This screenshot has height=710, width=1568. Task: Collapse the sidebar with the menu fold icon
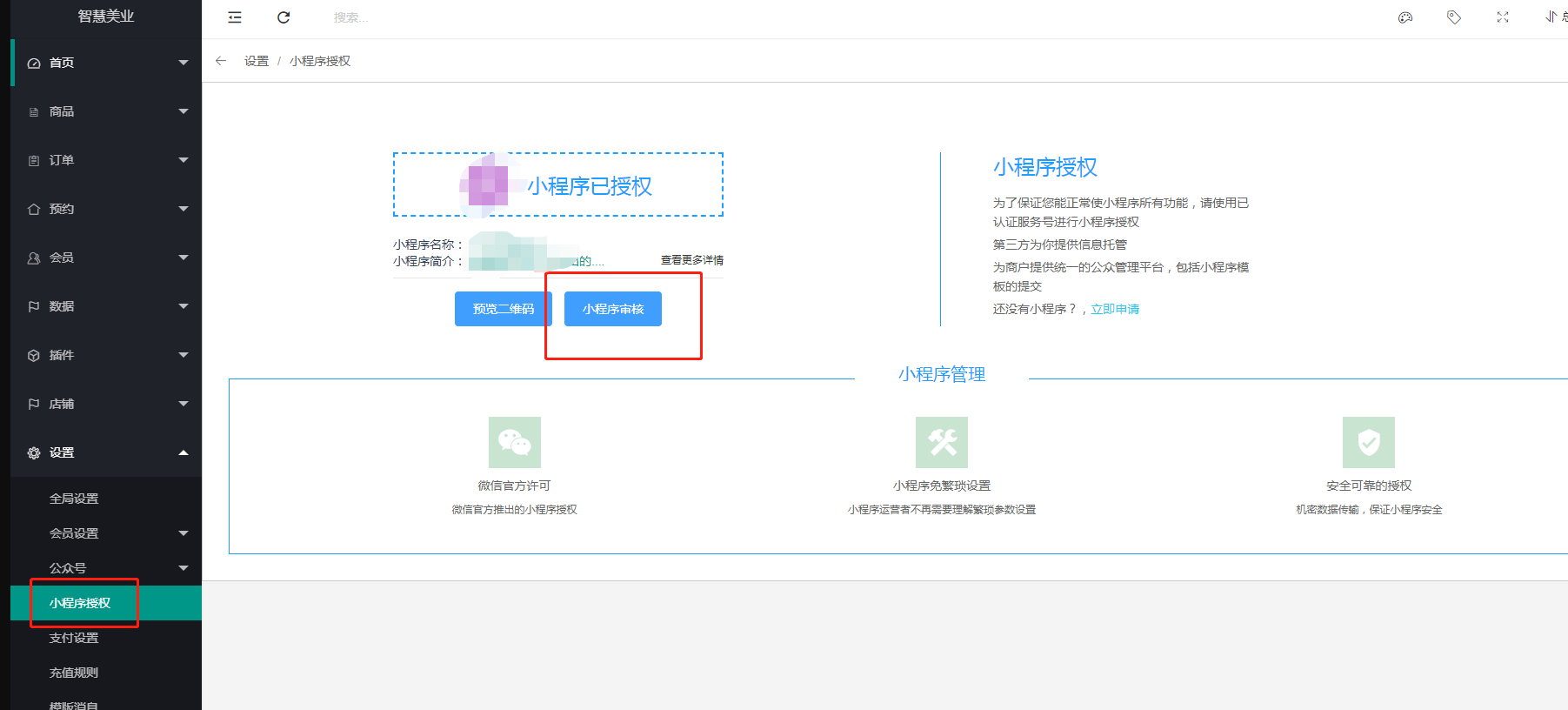(235, 17)
